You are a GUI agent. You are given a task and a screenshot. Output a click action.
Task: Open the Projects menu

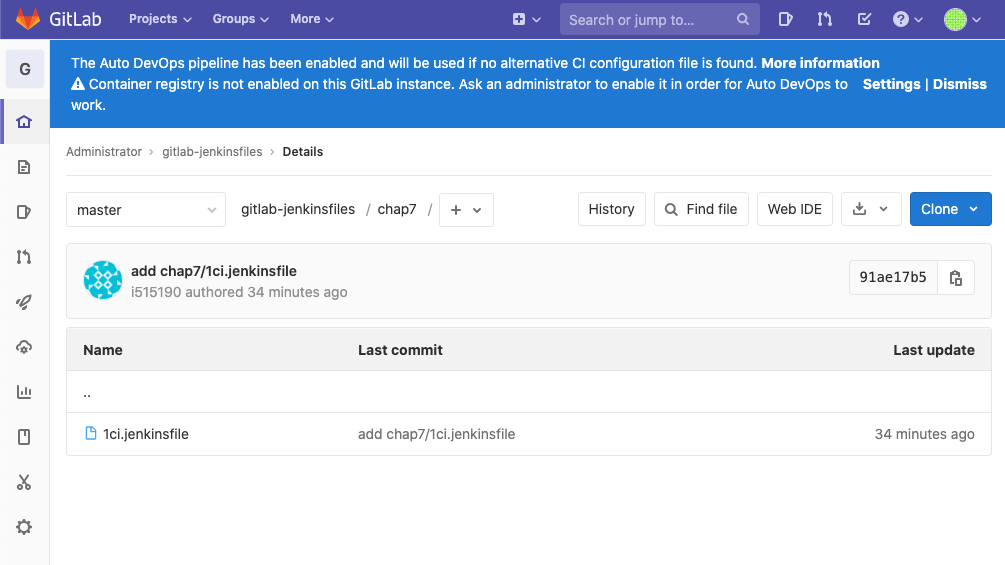click(x=160, y=19)
